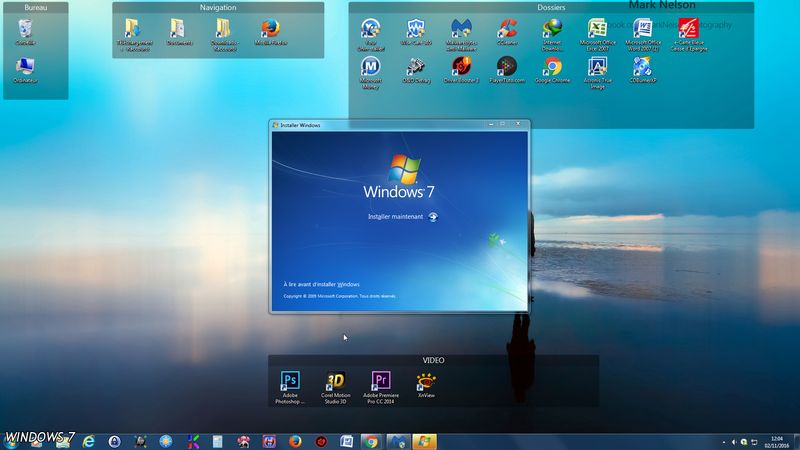Open 'À lire avant d'installer Windows' link
This screenshot has width=800, height=450.
pos(322,285)
